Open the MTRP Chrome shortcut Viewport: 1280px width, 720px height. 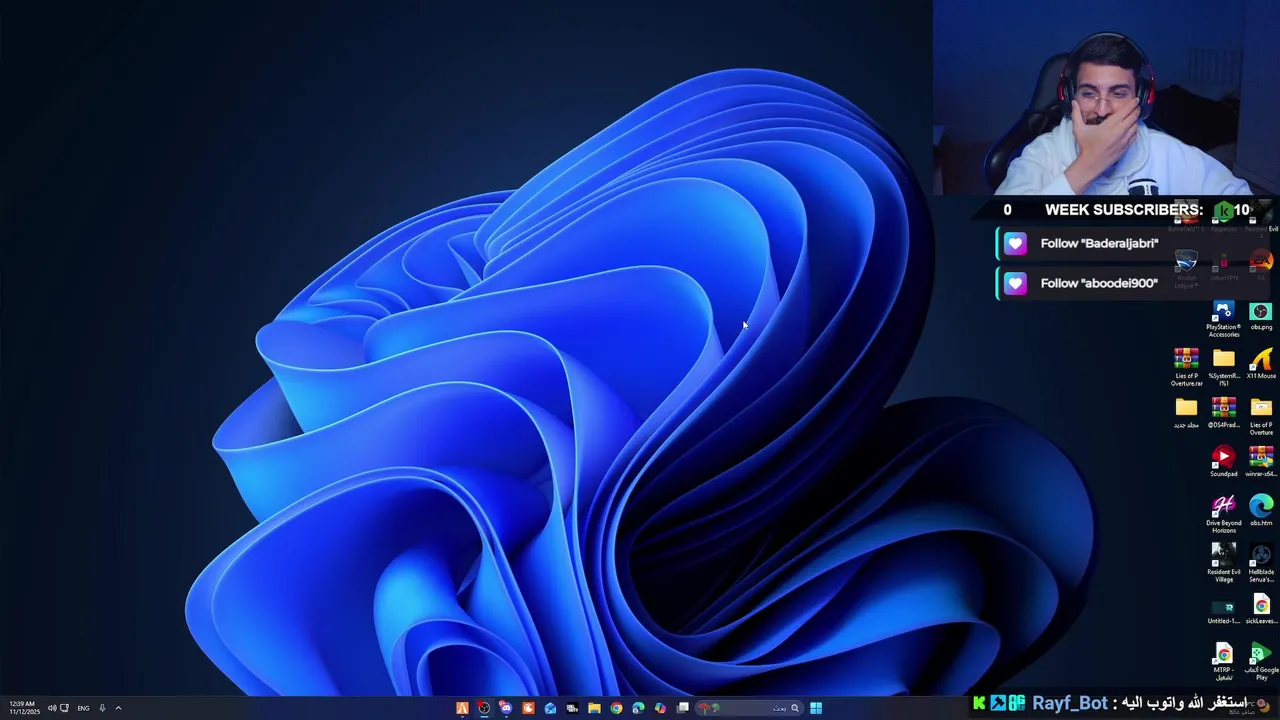(1224, 662)
